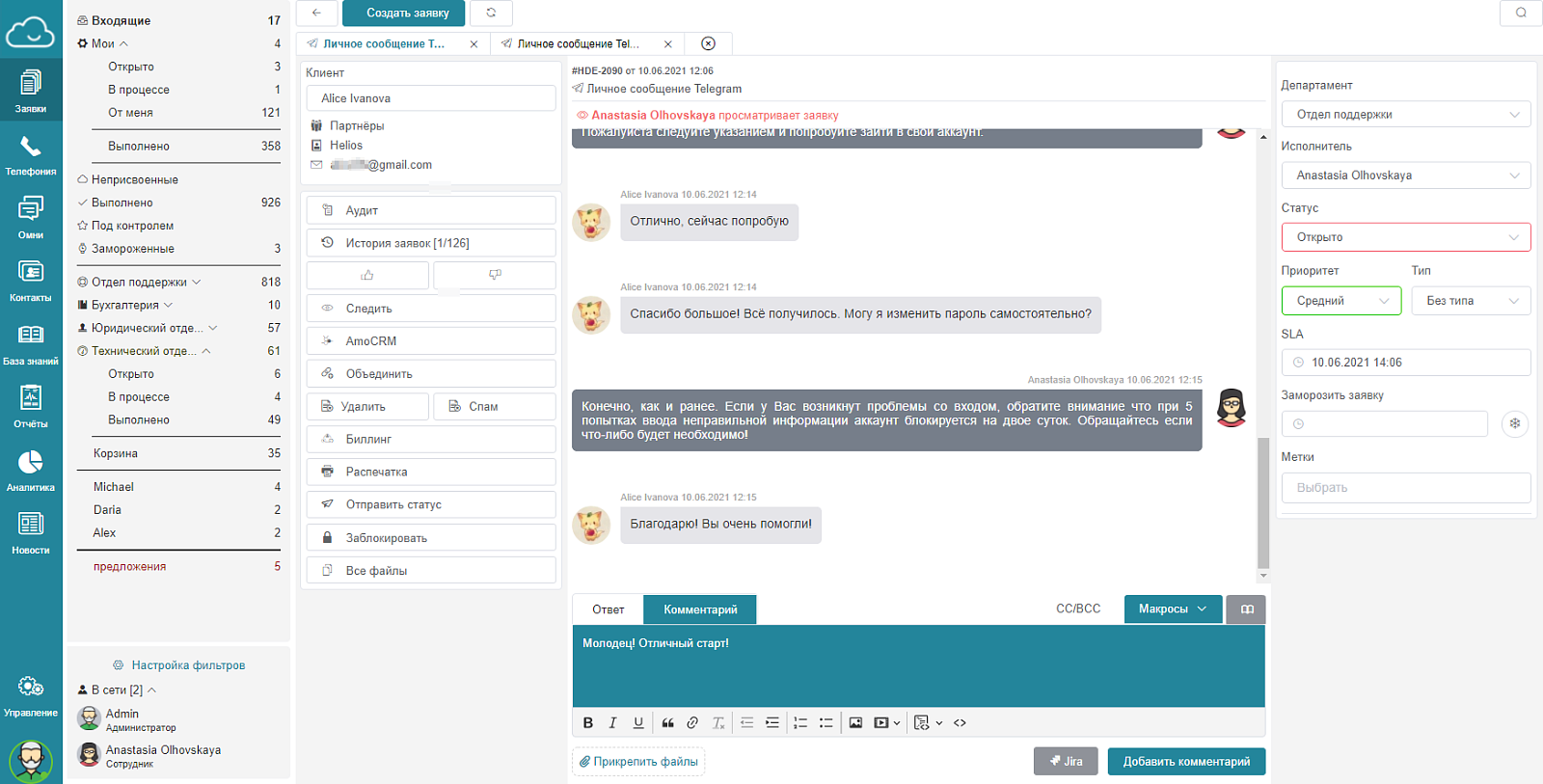Toggle bold formatting in the editor
The width and height of the screenshot is (1543, 784).
588,722
